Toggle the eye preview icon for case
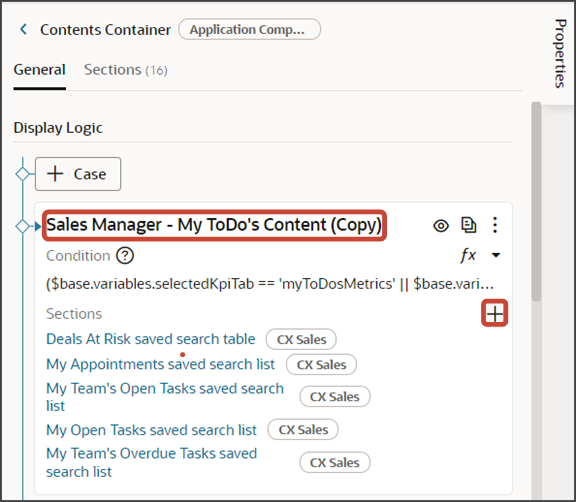Image resolution: width=576 pixels, height=502 pixels. [441, 225]
